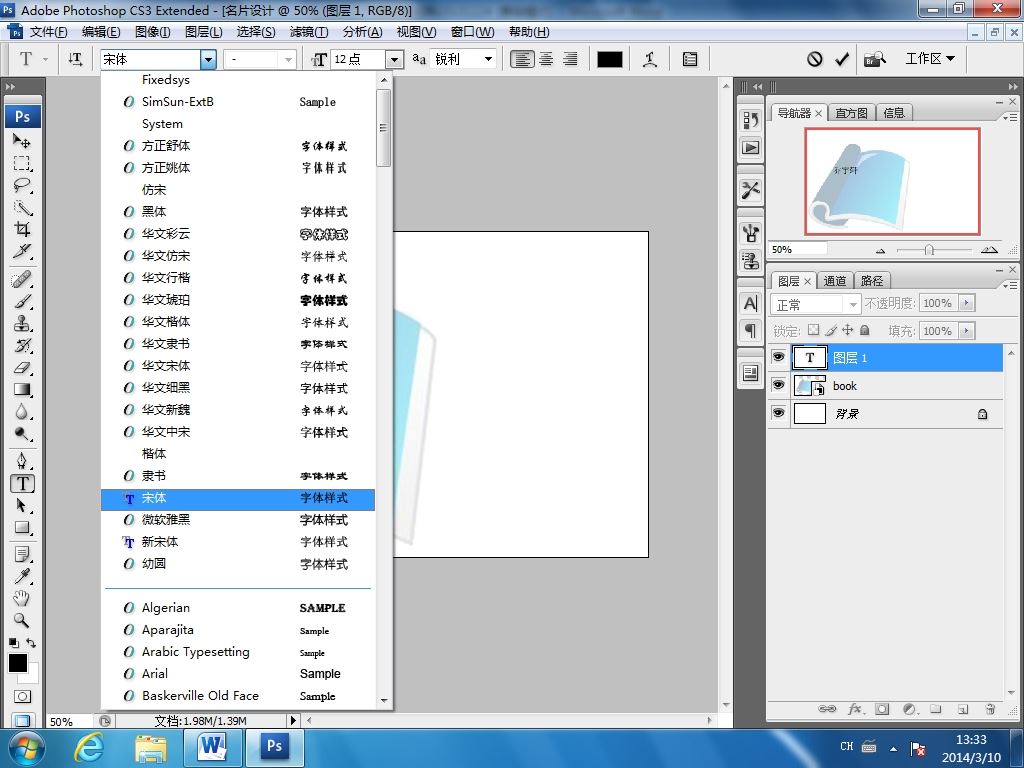Screen dimensions: 1024x768
Task: Click the Navigator zoom slider
Action: pyautogui.click(x=929, y=250)
